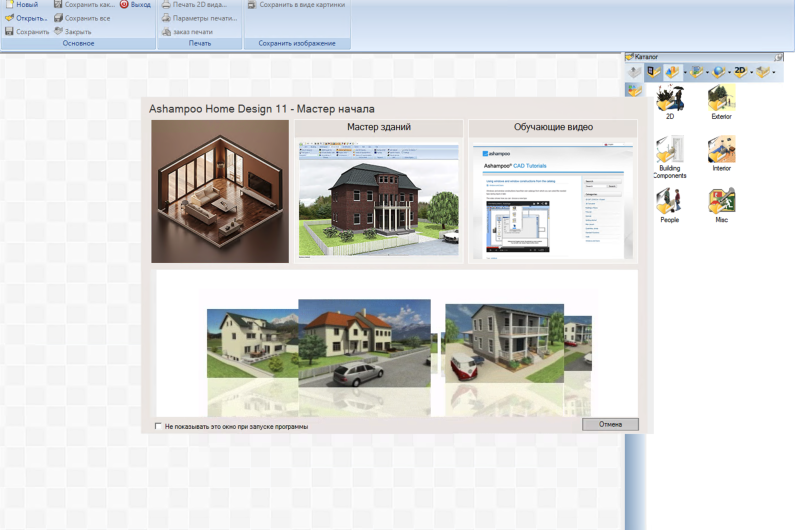This screenshot has height=530, width=795.
Task: Select the partially hidden rightmost sample project
Action: (x=578, y=343)
